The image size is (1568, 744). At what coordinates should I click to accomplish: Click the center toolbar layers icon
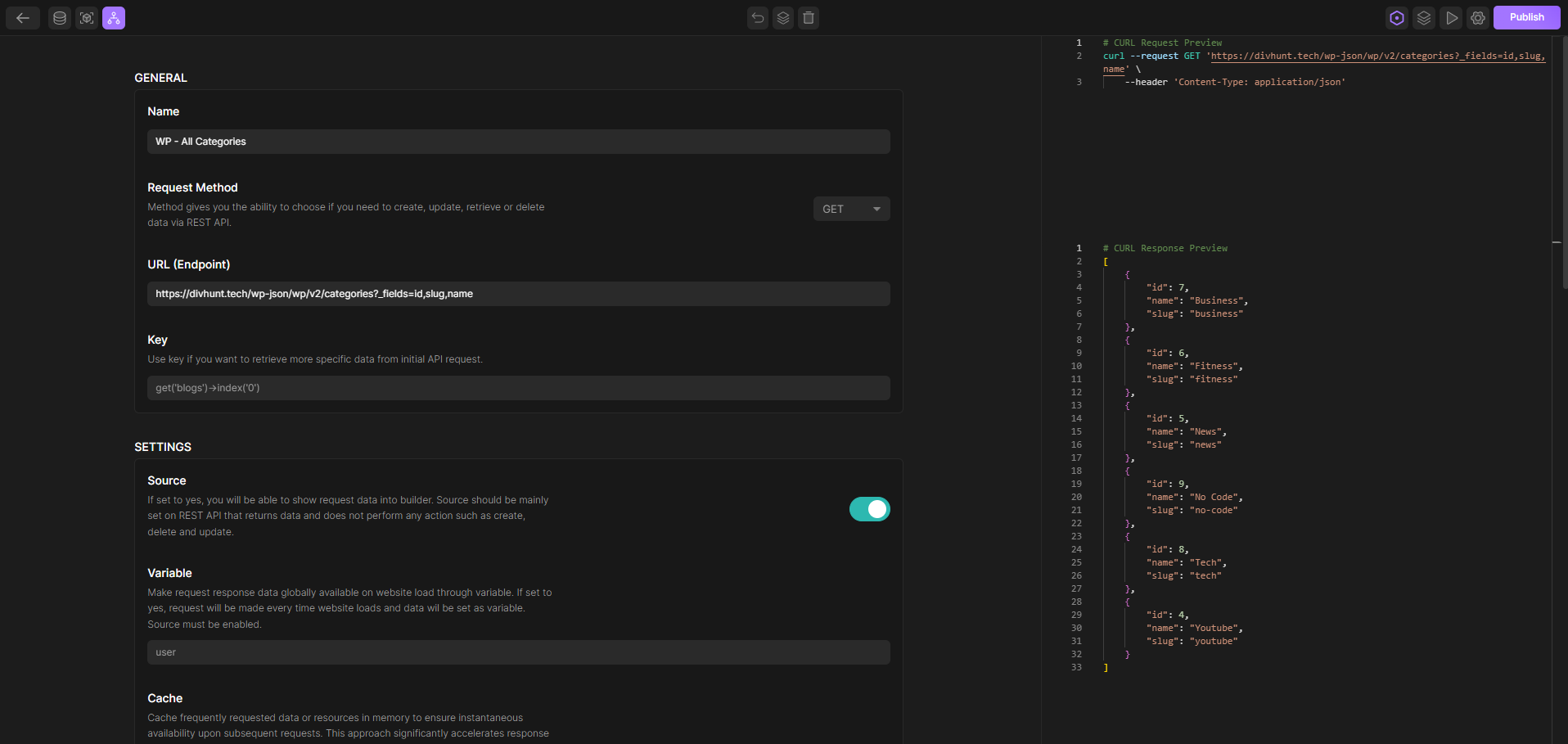pyautogui.click(x=783, y=18)
